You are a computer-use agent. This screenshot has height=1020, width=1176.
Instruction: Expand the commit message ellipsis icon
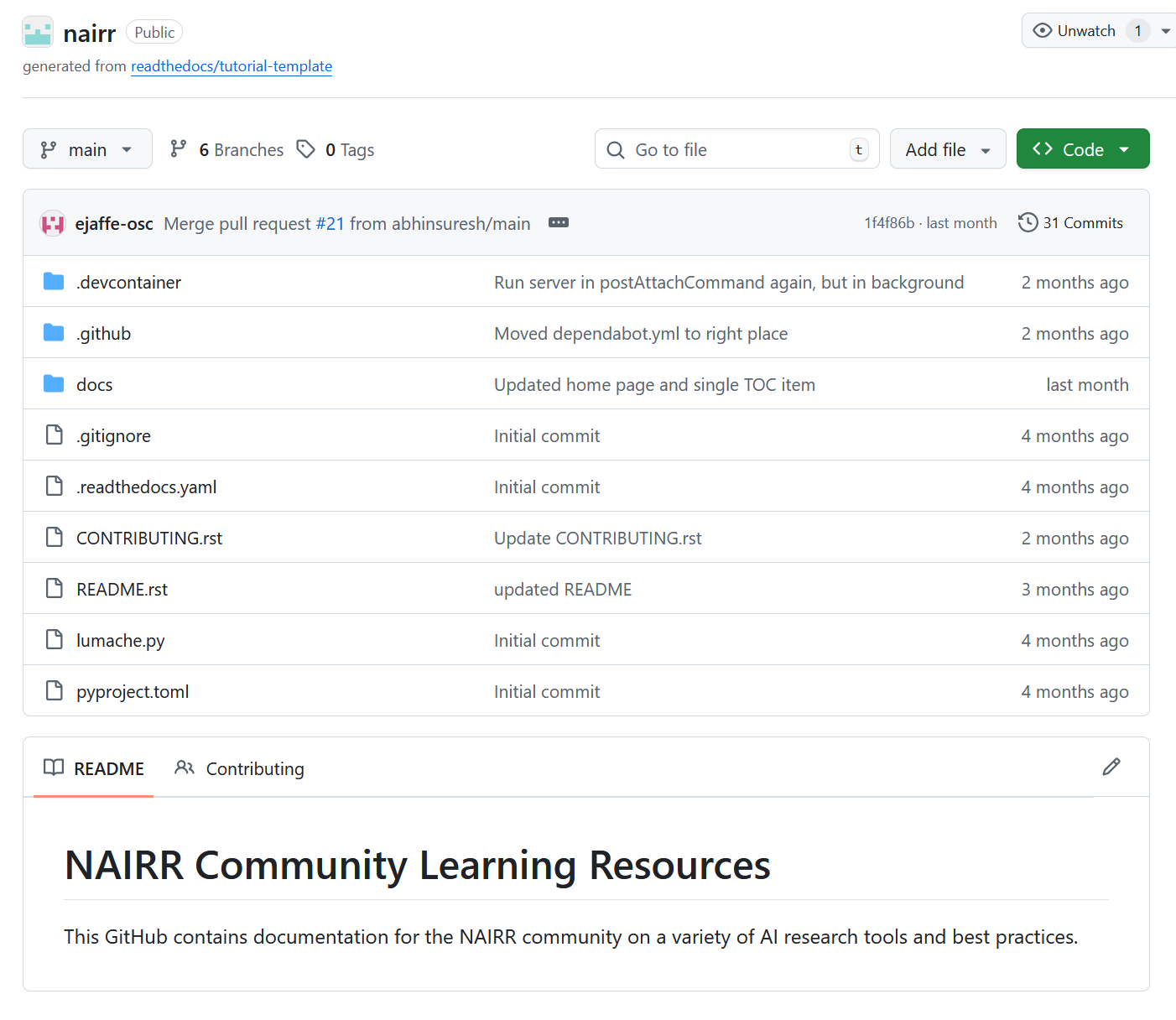click(x=559, y=222)
